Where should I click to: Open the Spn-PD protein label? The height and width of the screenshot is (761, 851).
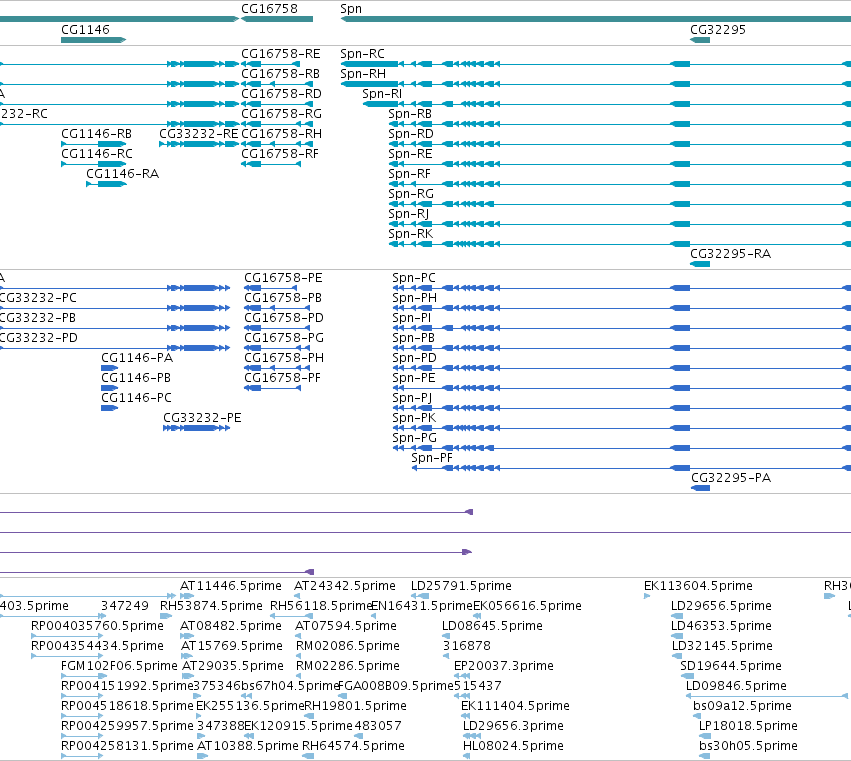pyautogui.click(x=414, y=358)
